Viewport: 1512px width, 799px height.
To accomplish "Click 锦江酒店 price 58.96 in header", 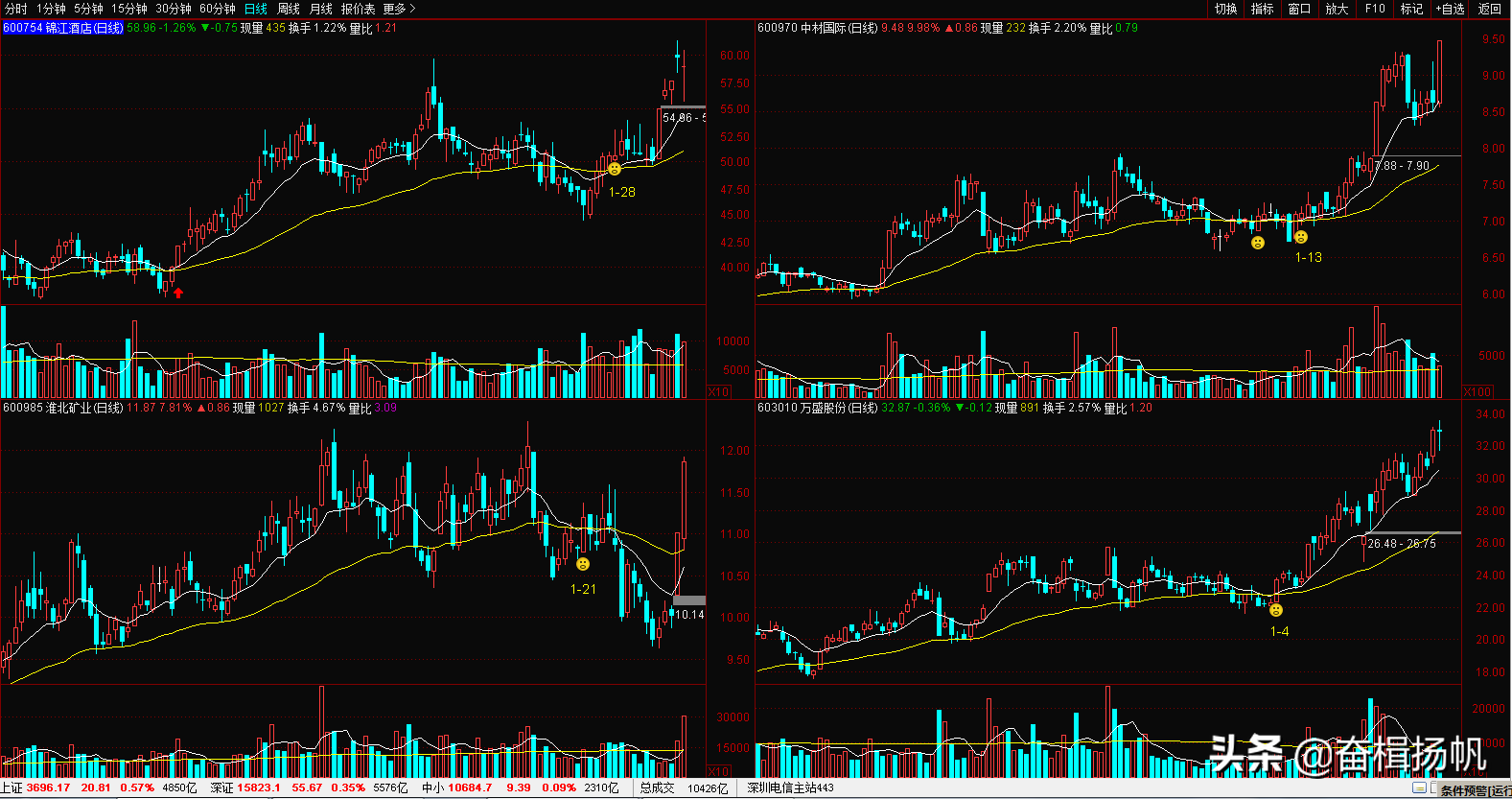I will (141, 28).
